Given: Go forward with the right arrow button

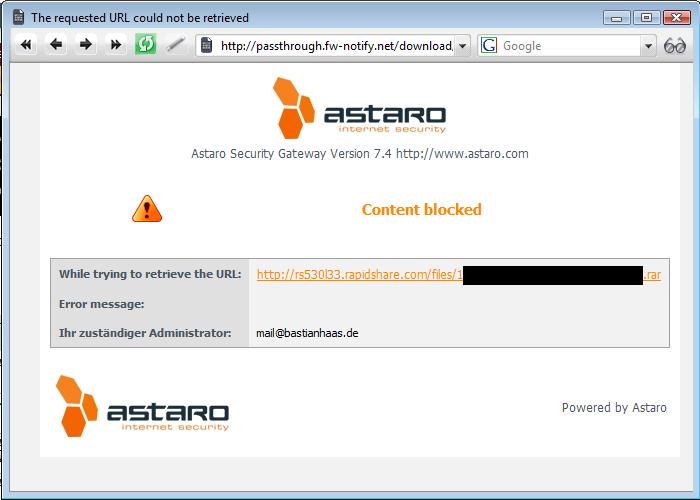Looking at the screenshot, I should tap(86, 45).
